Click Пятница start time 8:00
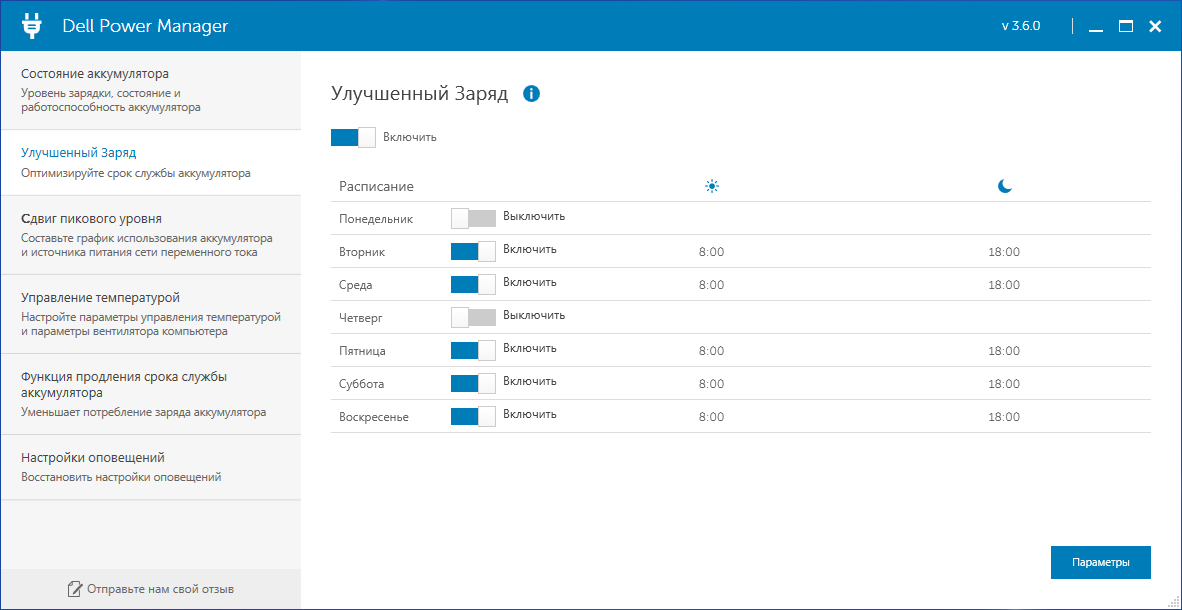Viewport: 1182px width, 610px height. pyautogui.click(x=712, y=351)
